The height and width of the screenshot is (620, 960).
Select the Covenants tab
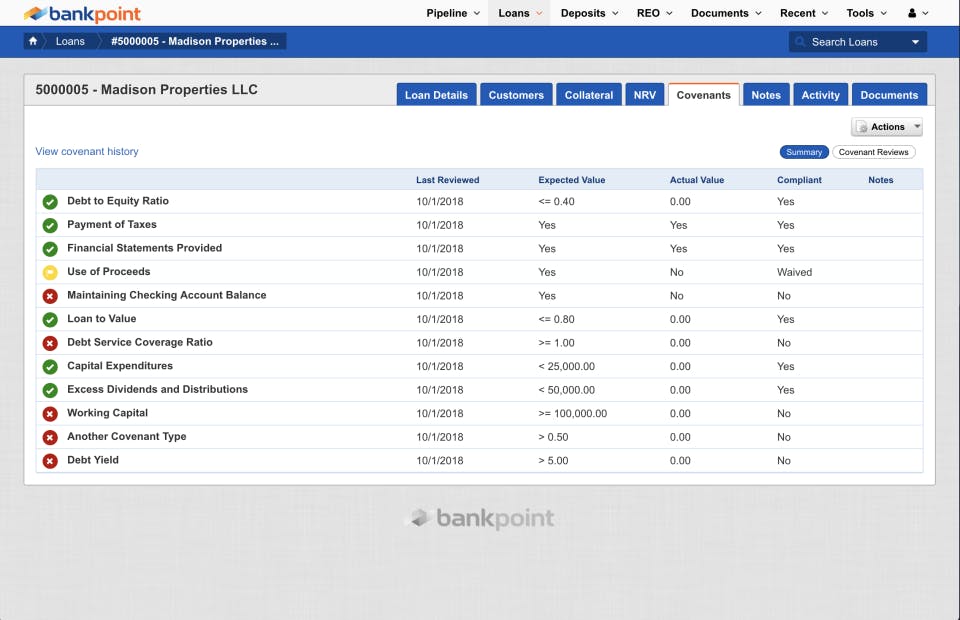click(x=703, y=95)
